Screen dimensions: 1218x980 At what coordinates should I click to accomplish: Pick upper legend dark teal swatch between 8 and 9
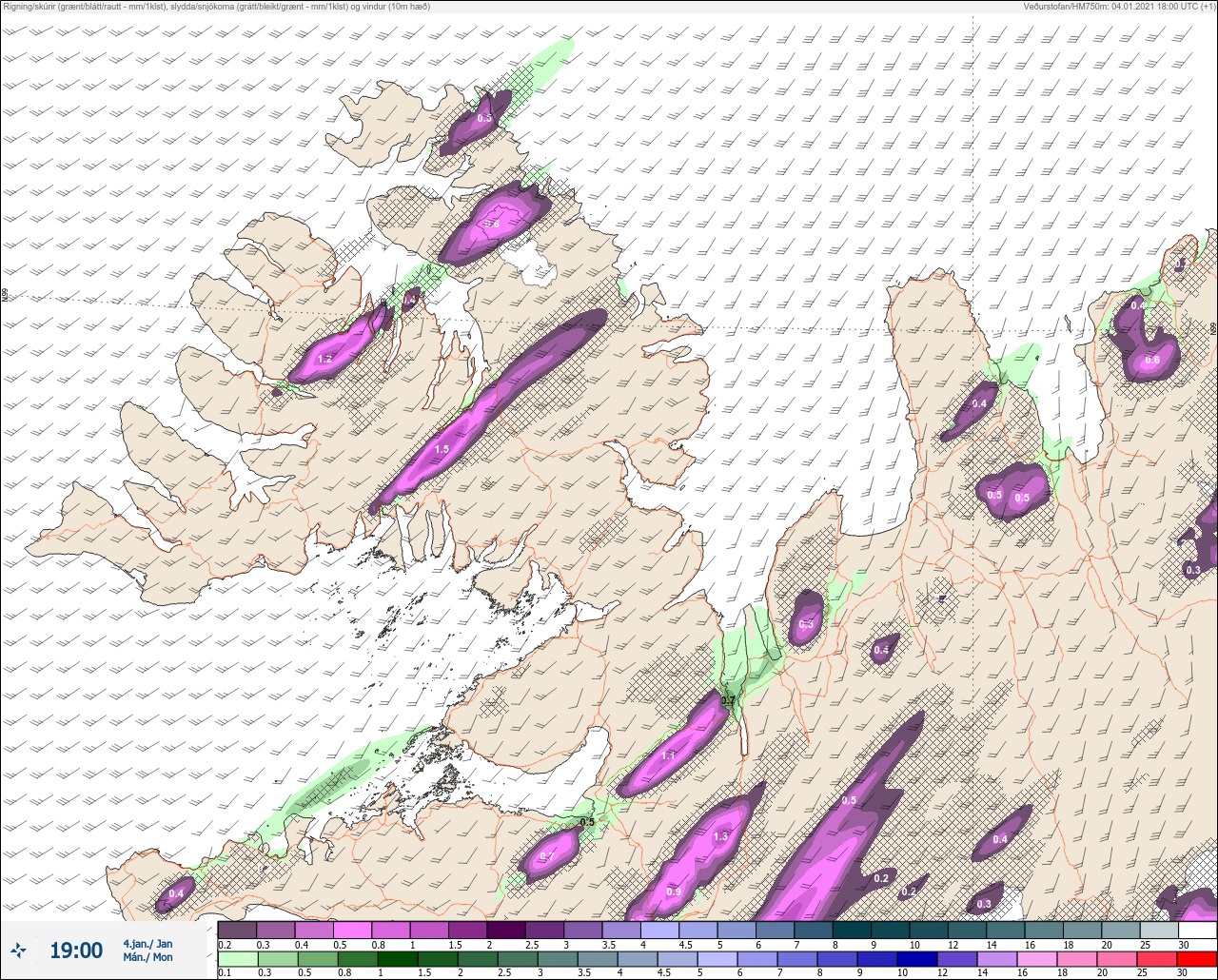pyautogui.click(x=852, y=930)
